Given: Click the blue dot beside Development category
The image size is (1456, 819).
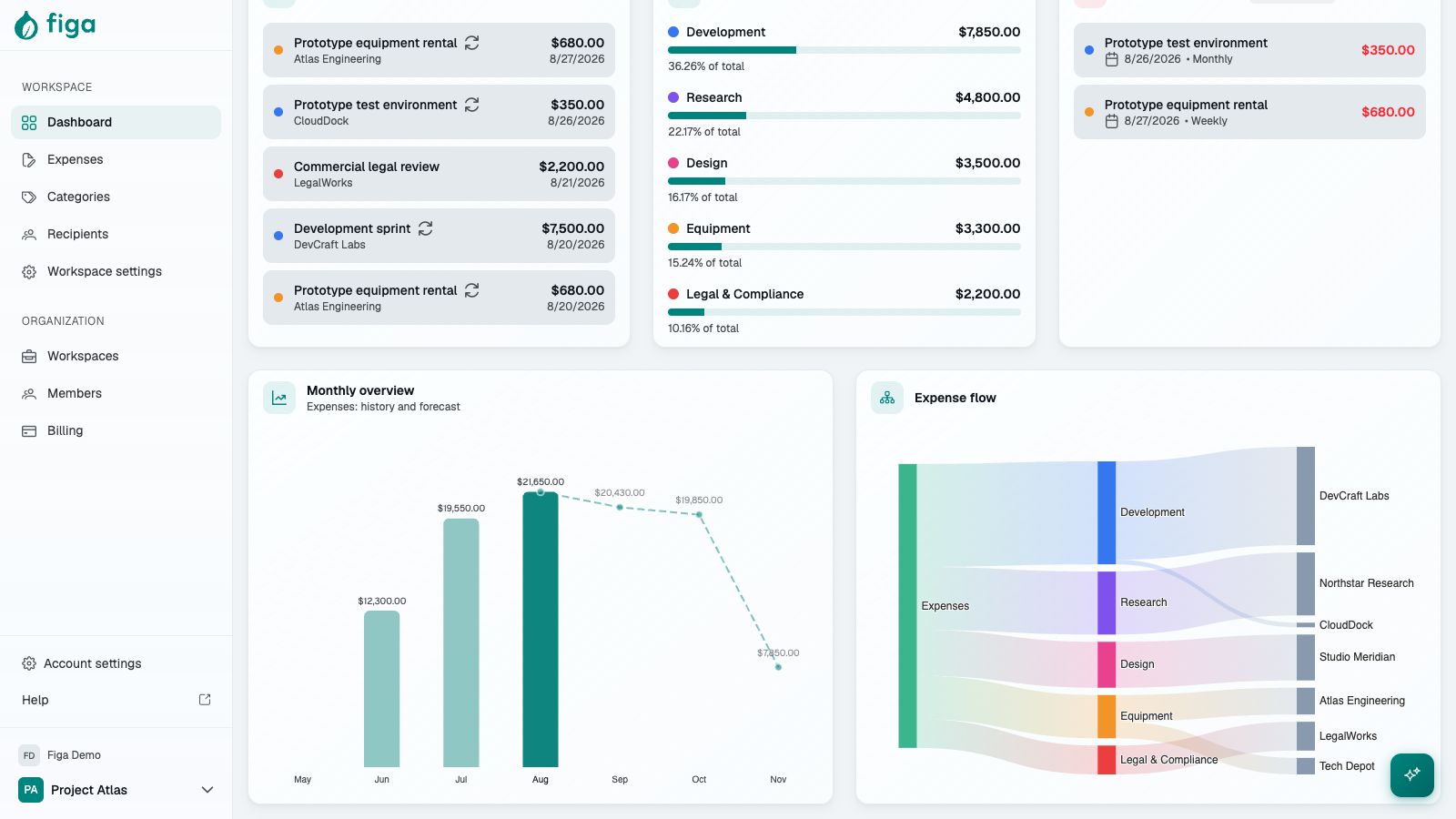Looking at the screenshot, I should click(673, 32).
